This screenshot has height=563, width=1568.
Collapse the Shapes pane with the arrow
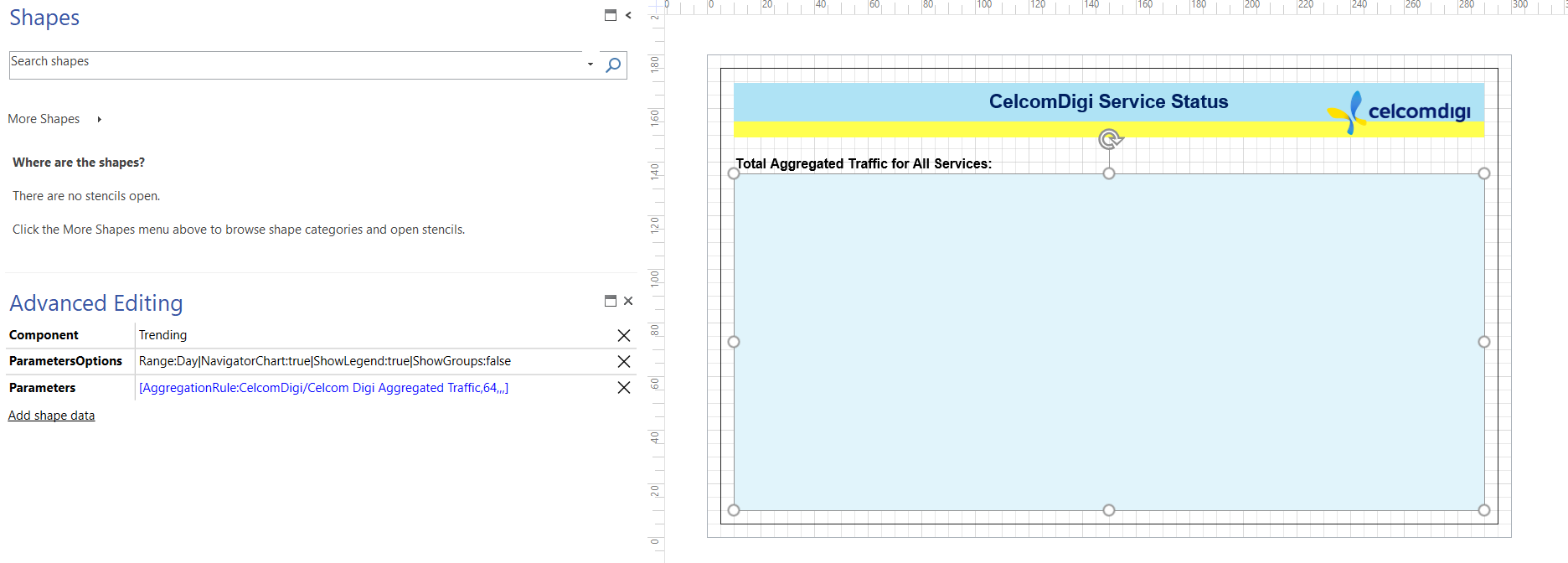(x=628, y=15)
